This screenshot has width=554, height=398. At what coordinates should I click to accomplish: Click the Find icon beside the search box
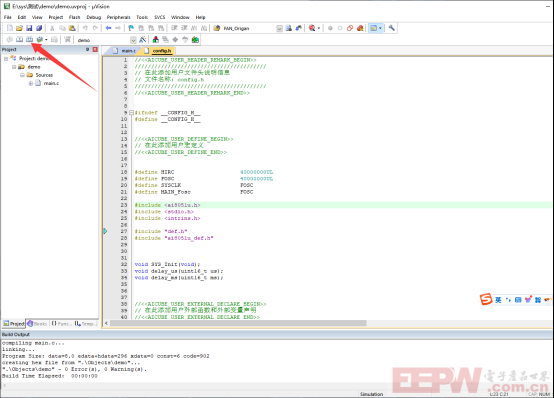(x=289, y=28)
